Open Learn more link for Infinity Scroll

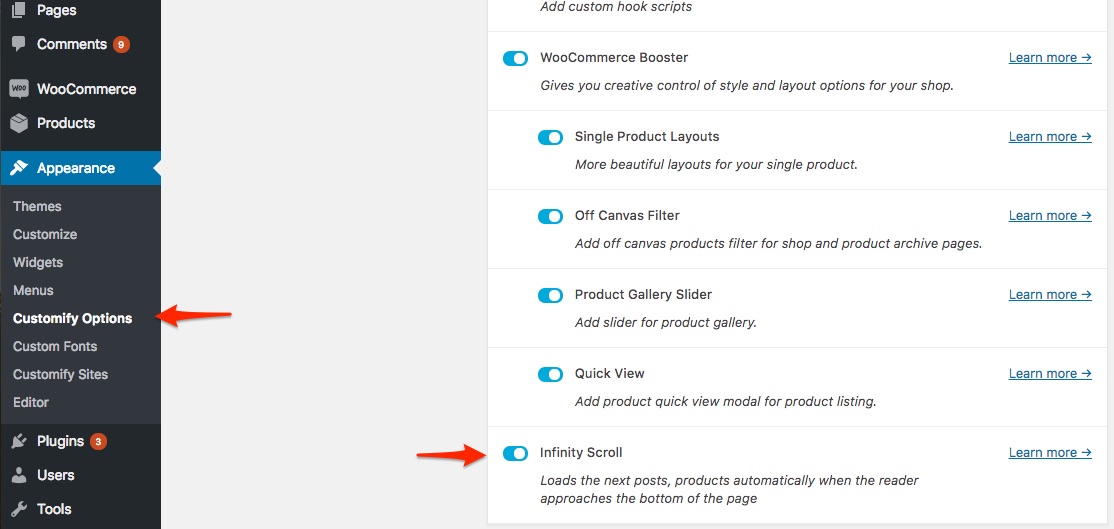(x=1050, y=452)
